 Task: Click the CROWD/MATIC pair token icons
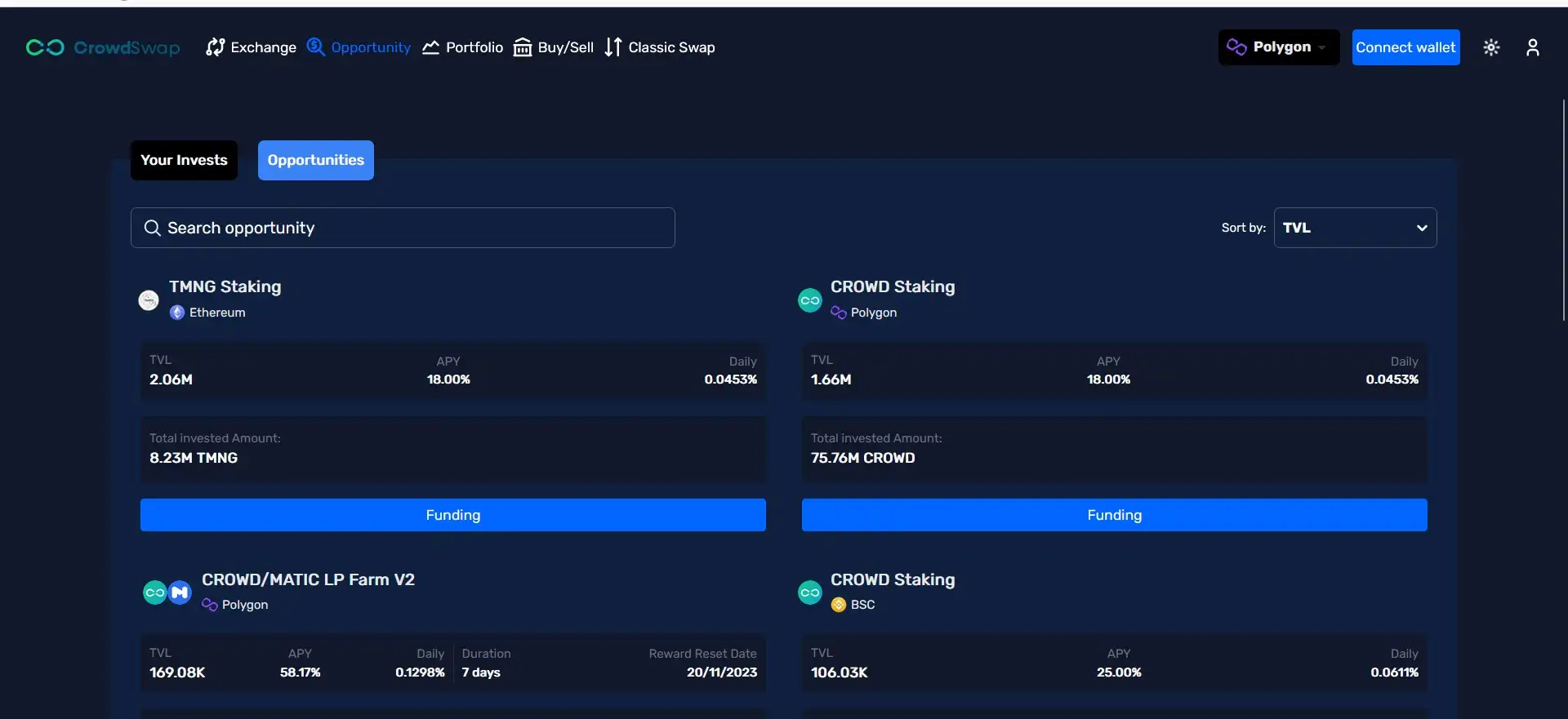click(167, 593)
